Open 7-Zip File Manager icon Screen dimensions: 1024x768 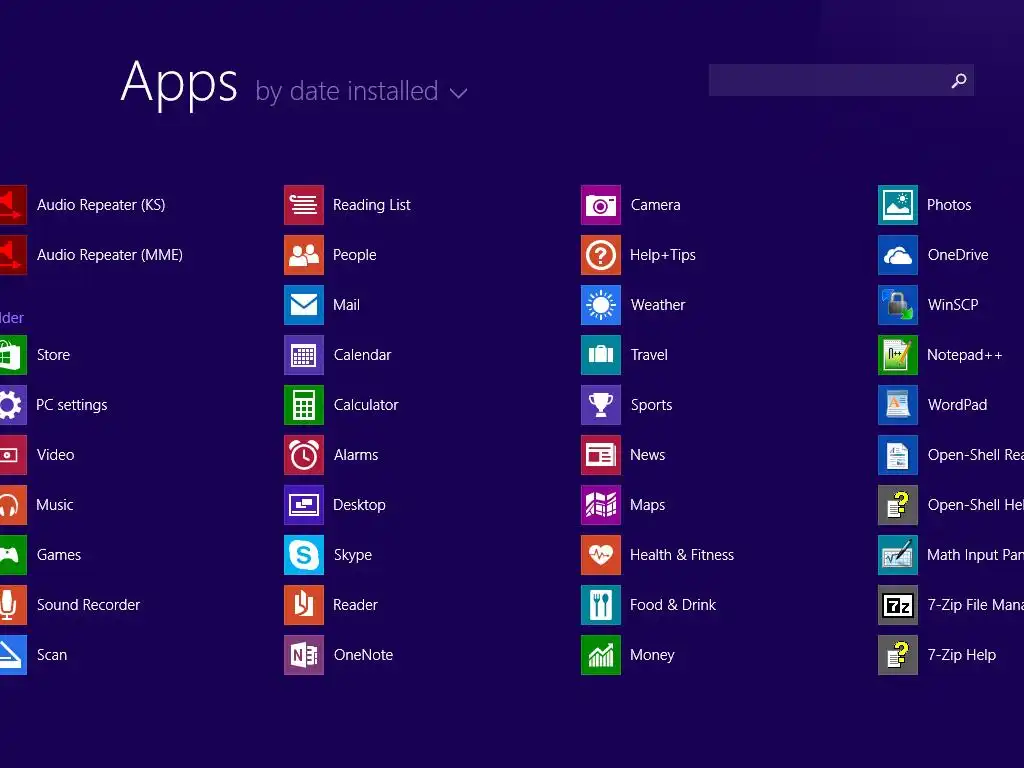[x=898, y=605]
